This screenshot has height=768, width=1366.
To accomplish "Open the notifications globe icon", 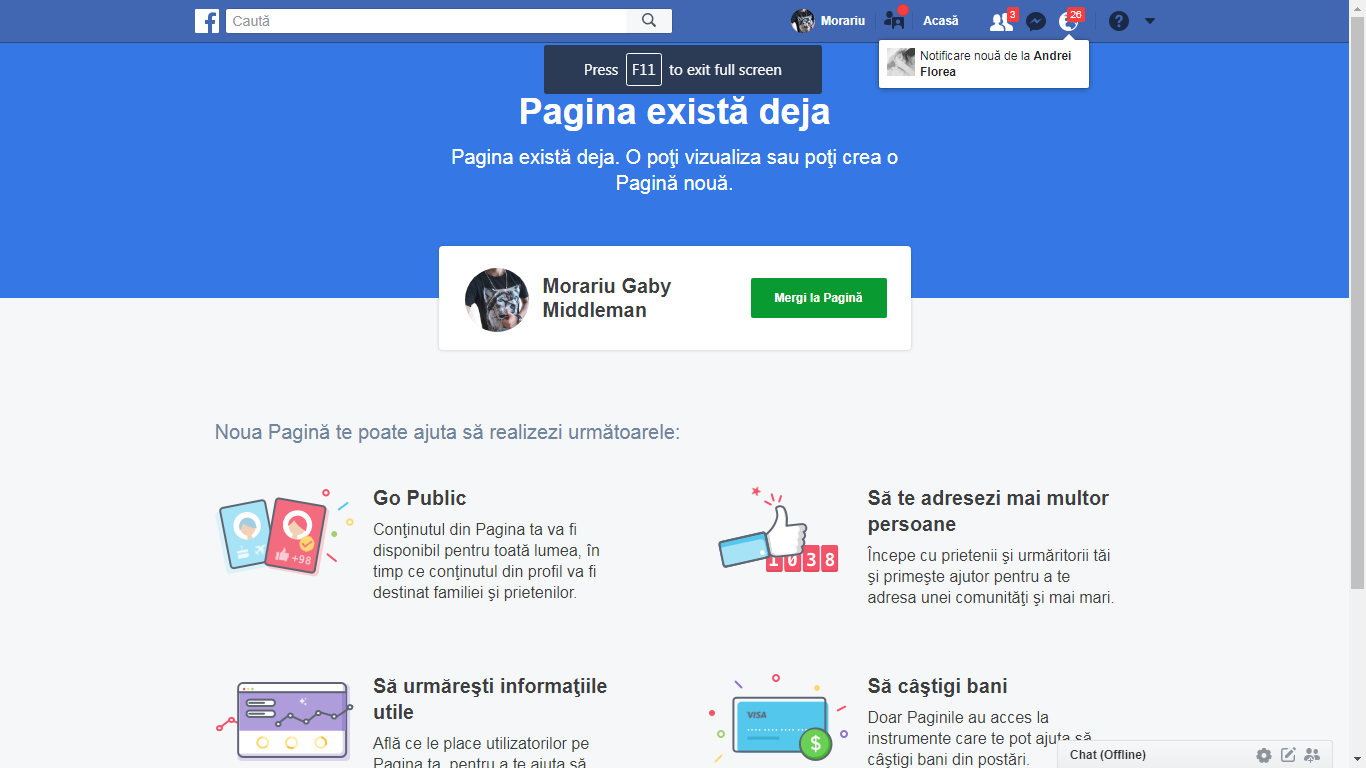I will coord(1069,21).
